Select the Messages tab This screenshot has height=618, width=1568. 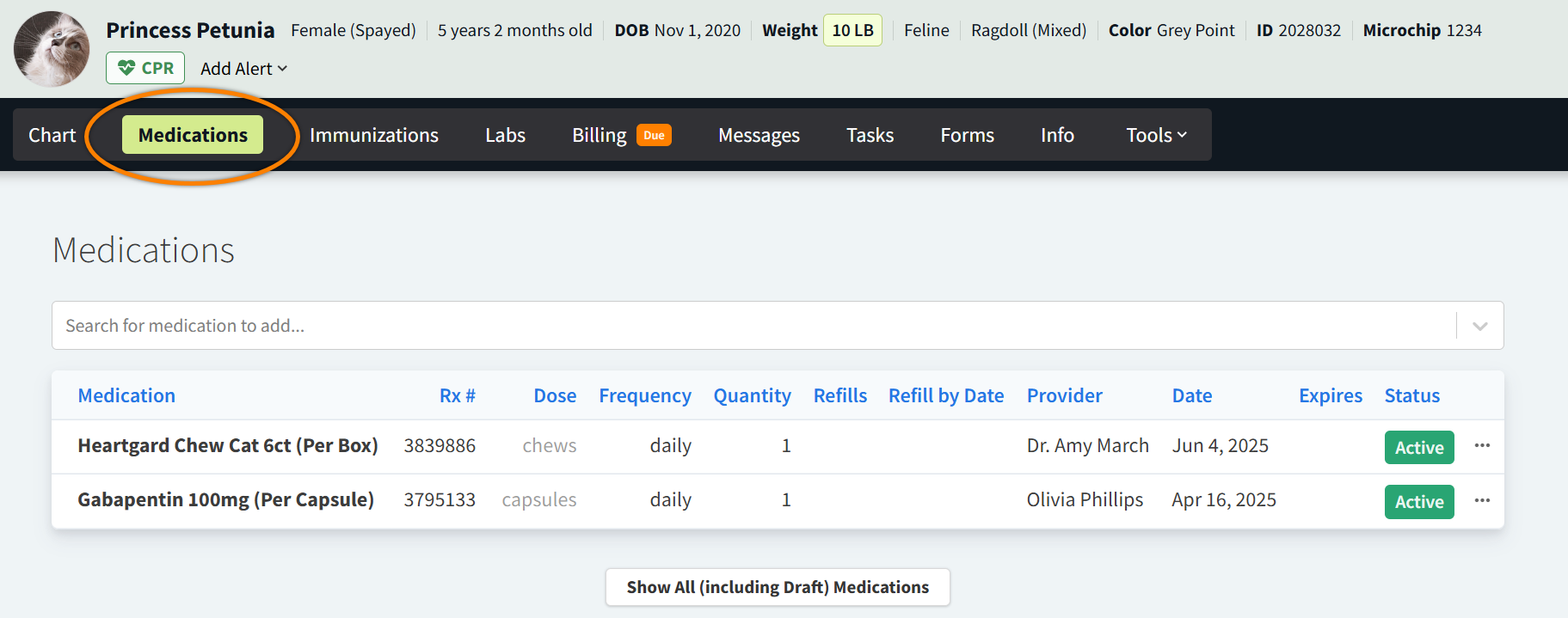tap(759, 135)
